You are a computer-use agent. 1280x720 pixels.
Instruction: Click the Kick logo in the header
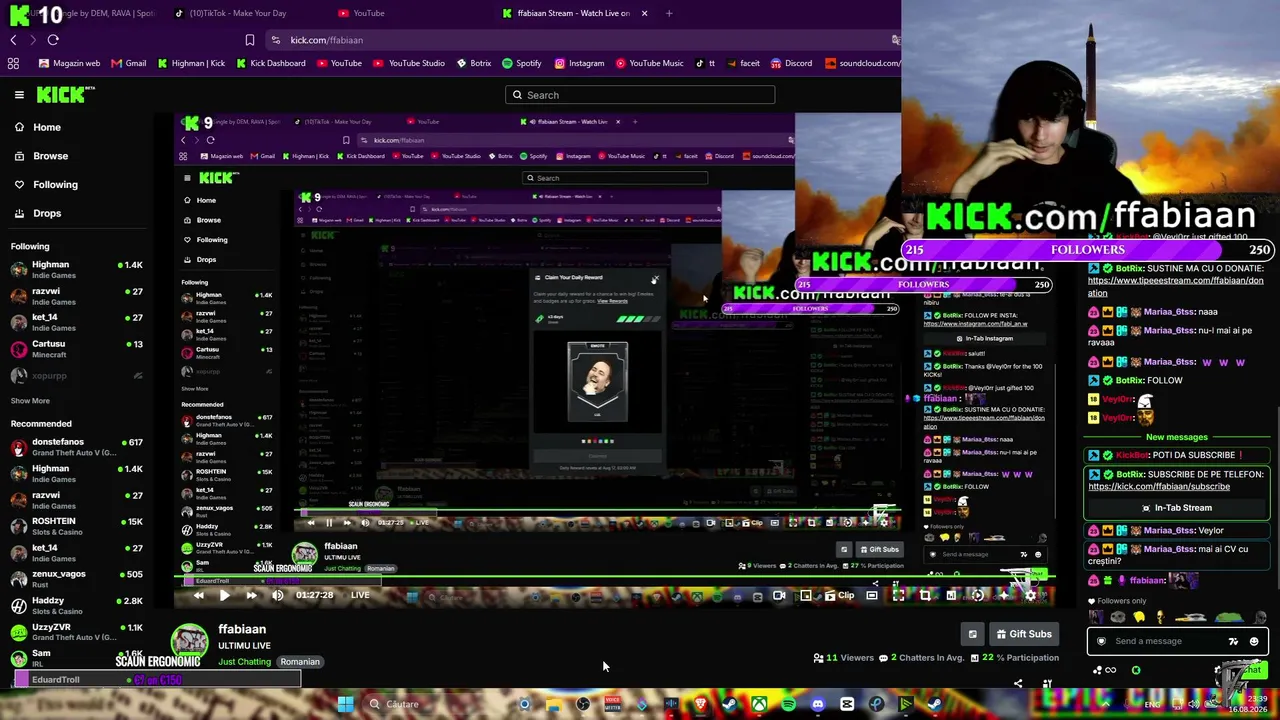pos(65,95)
